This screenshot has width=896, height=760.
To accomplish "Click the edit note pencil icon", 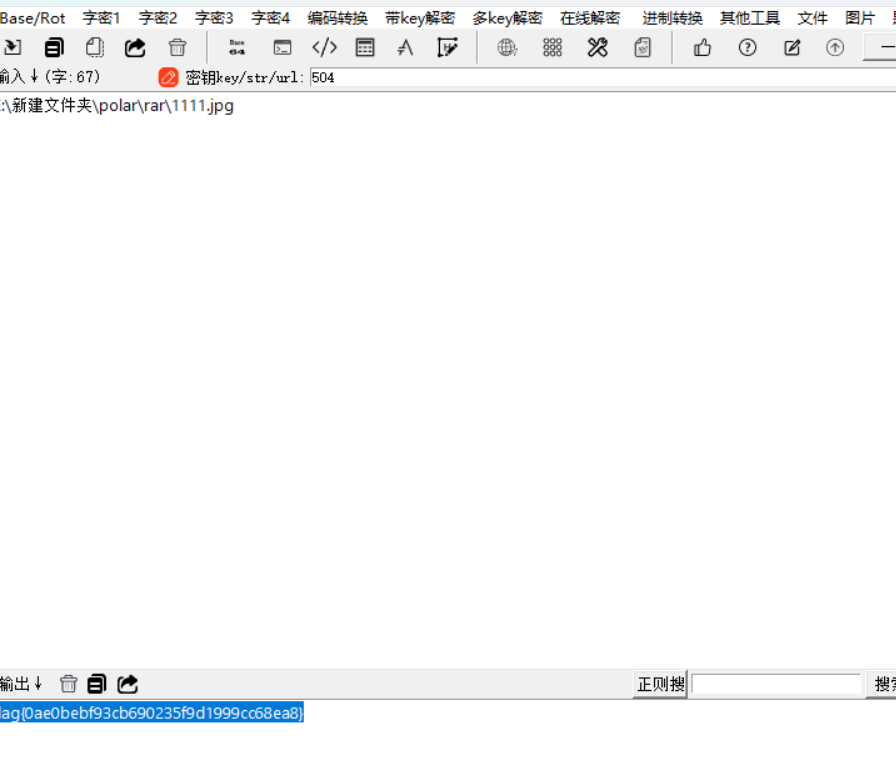I will pyautogui.click(x=792, y=47).
